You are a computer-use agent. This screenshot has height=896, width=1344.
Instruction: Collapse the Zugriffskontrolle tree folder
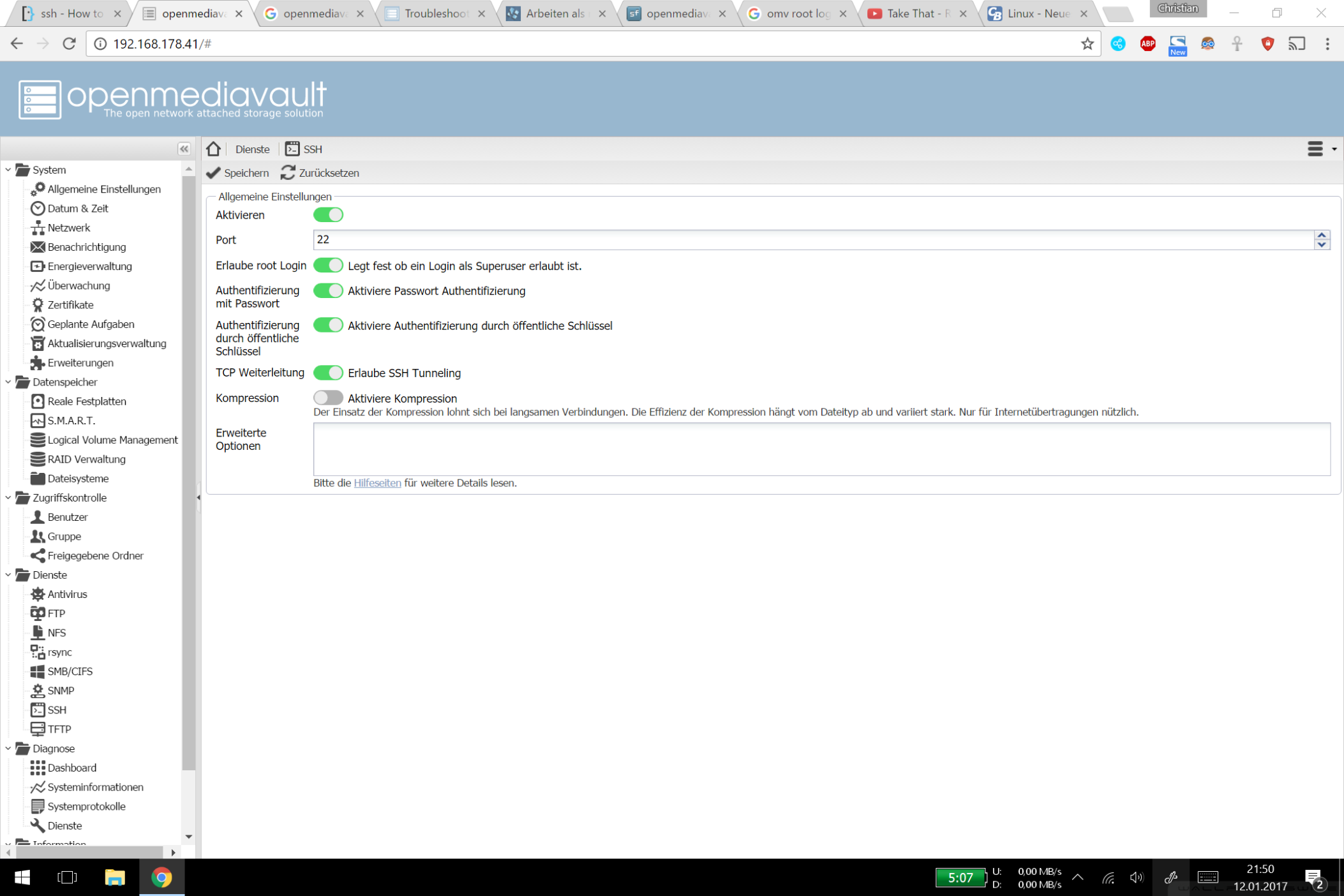tap(8, 498)
